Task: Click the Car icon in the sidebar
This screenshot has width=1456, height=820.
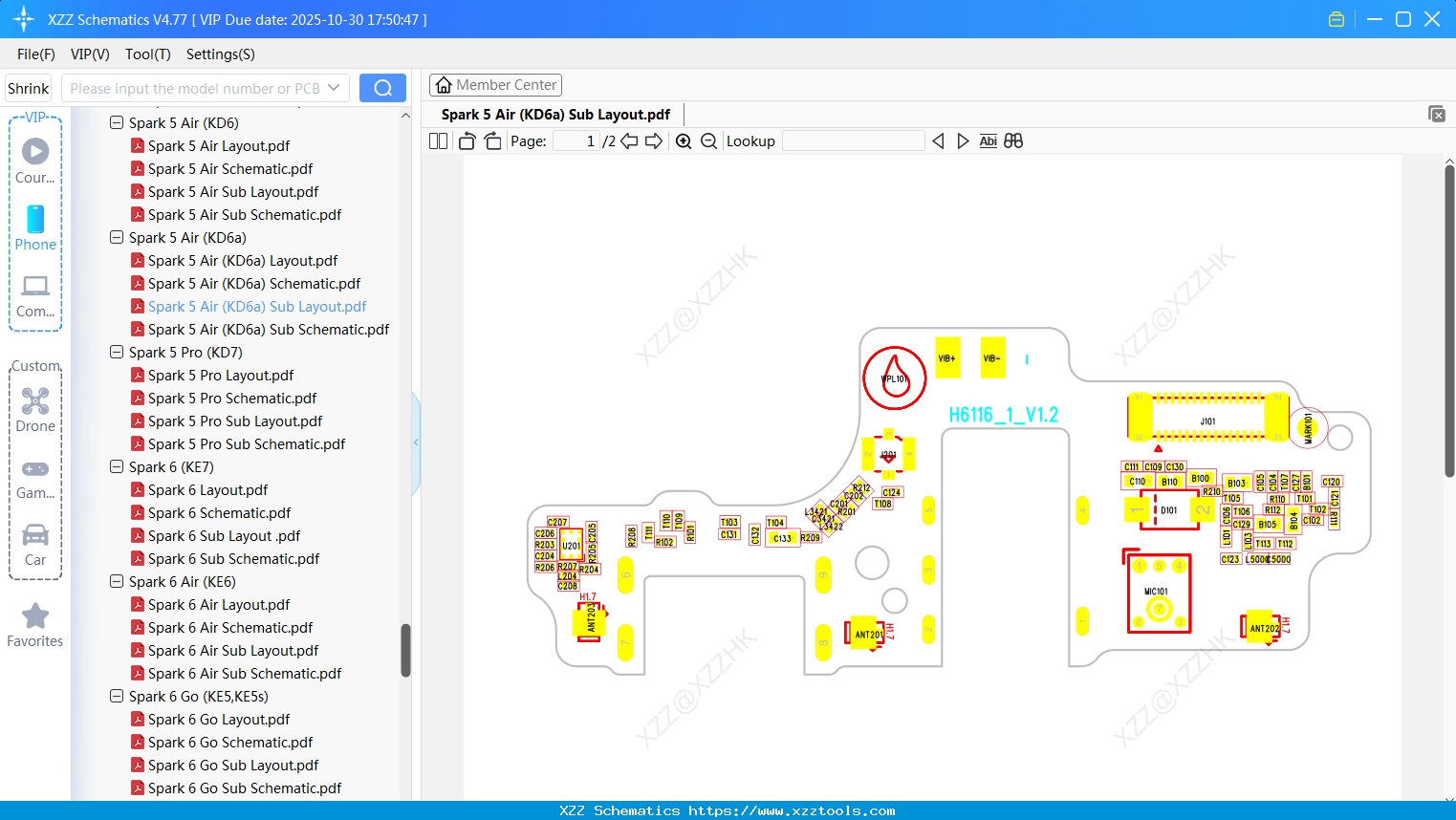Action: (35, 535)
